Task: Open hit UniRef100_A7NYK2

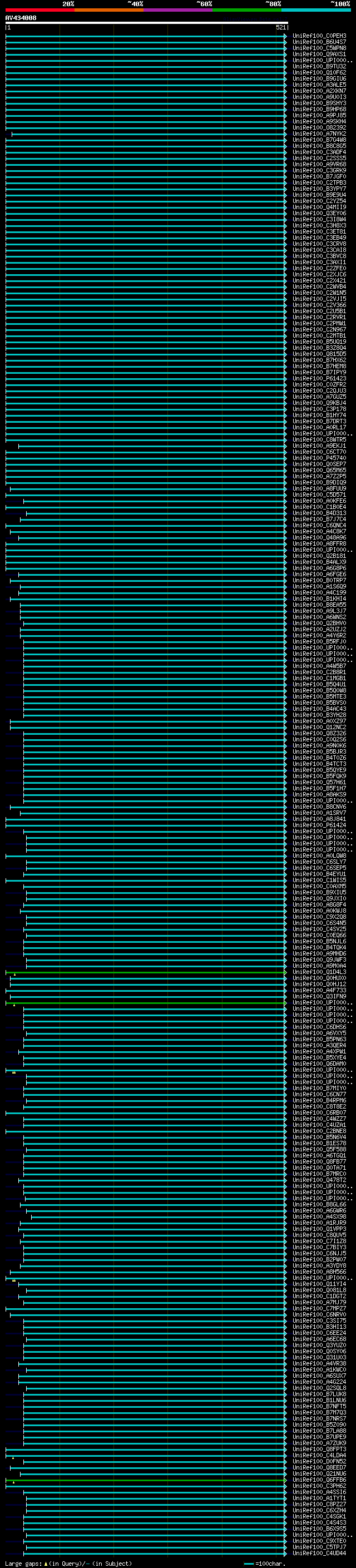Action: click(x=319, y=134)
